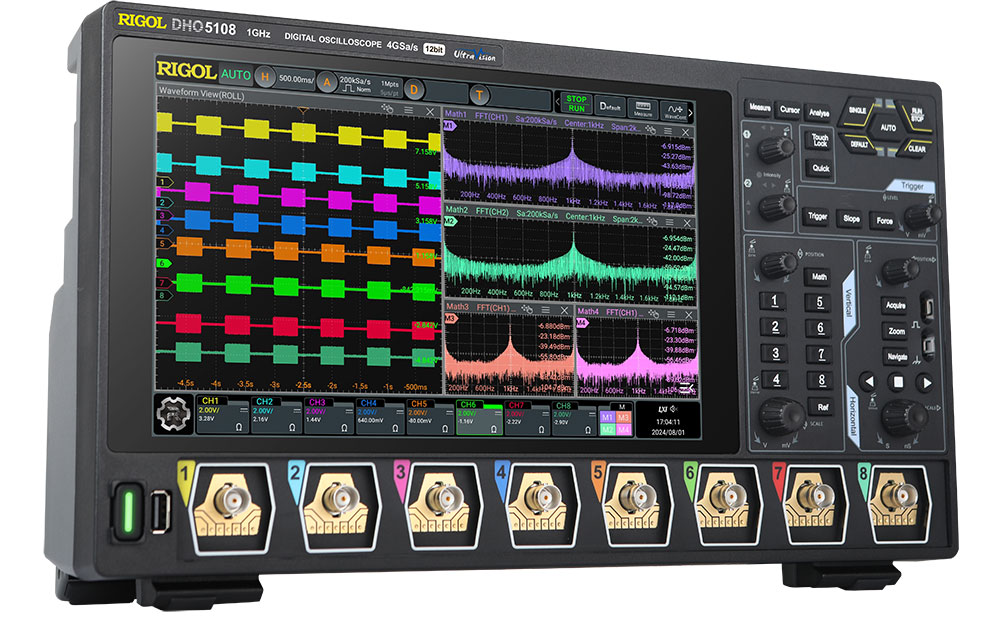Open the Waveform View hamburger menu
Screen dimensions: 1000x622
click(x=408, y=110)
